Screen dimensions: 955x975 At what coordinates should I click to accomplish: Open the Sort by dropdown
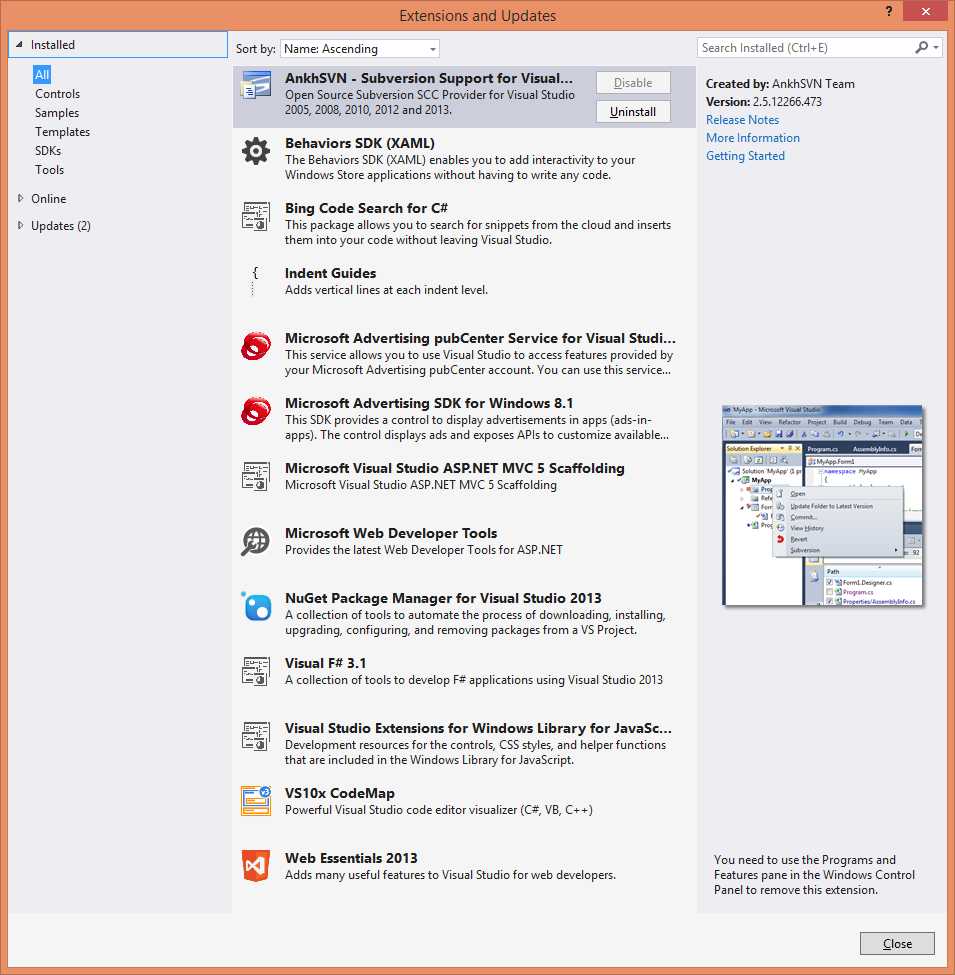[361, 49]
